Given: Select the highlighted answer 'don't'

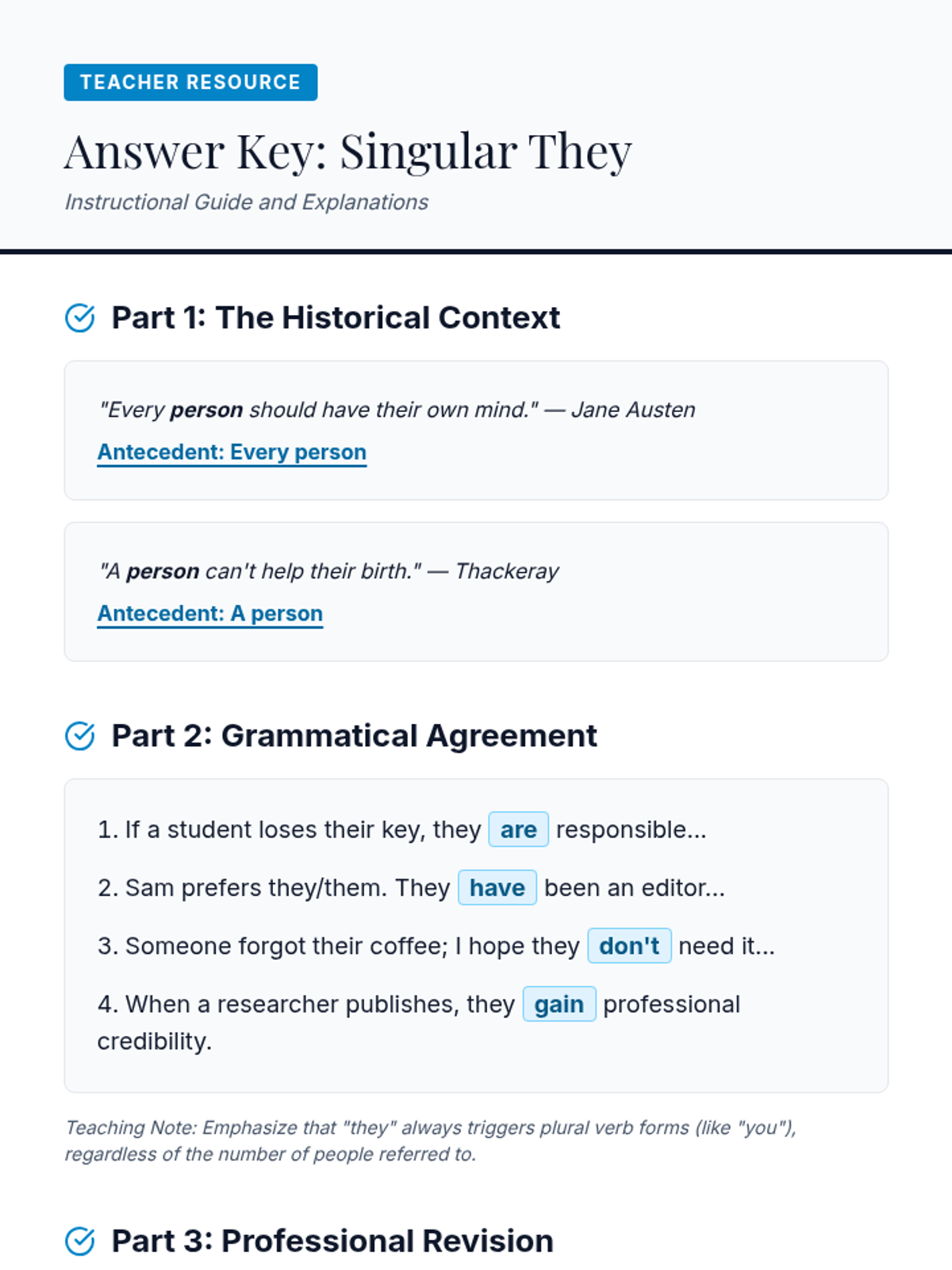Looking at the screenshot, I should pos(629,946).
